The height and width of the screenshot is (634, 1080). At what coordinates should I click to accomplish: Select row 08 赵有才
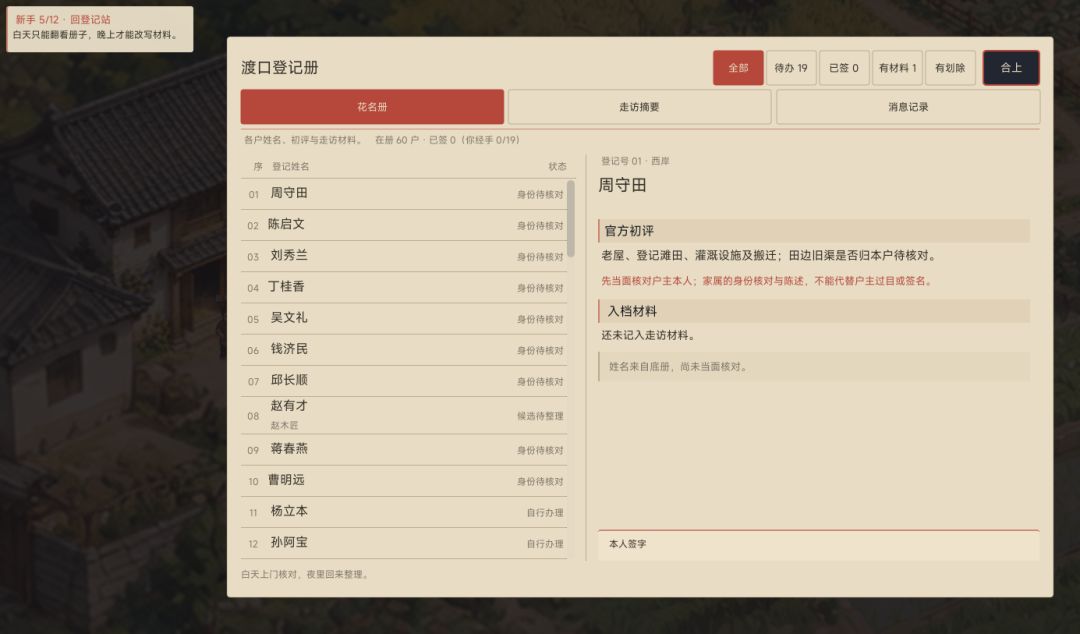[404, 416]
